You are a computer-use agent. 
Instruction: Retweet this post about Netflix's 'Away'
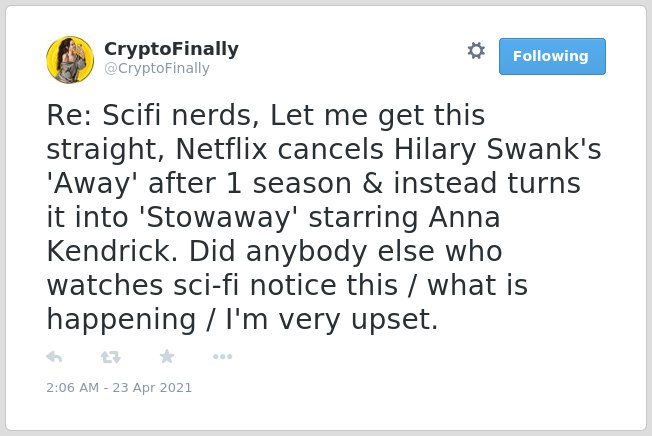pos(111,357)
